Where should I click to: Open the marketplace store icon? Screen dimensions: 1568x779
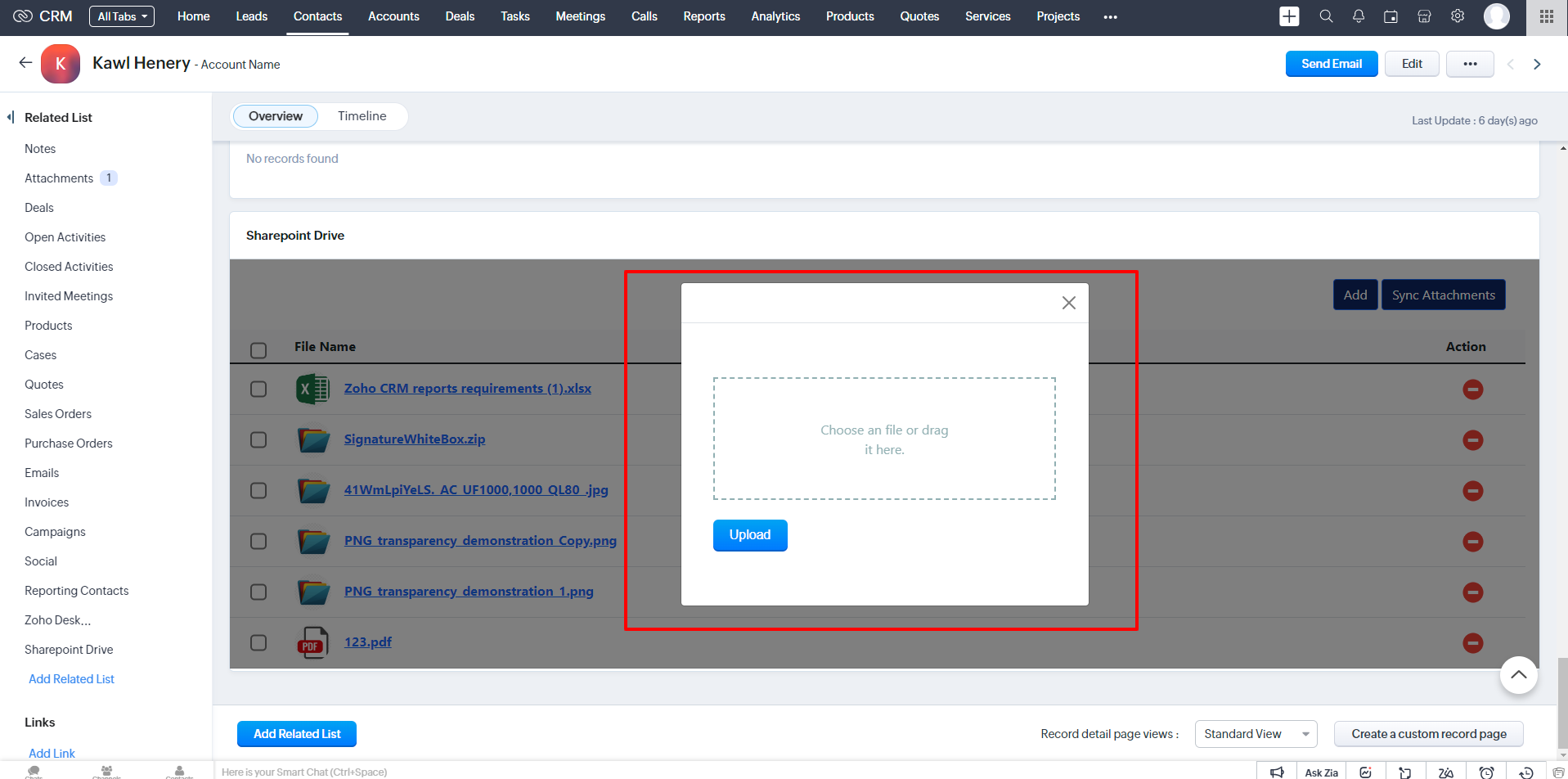coord(1424,16)
